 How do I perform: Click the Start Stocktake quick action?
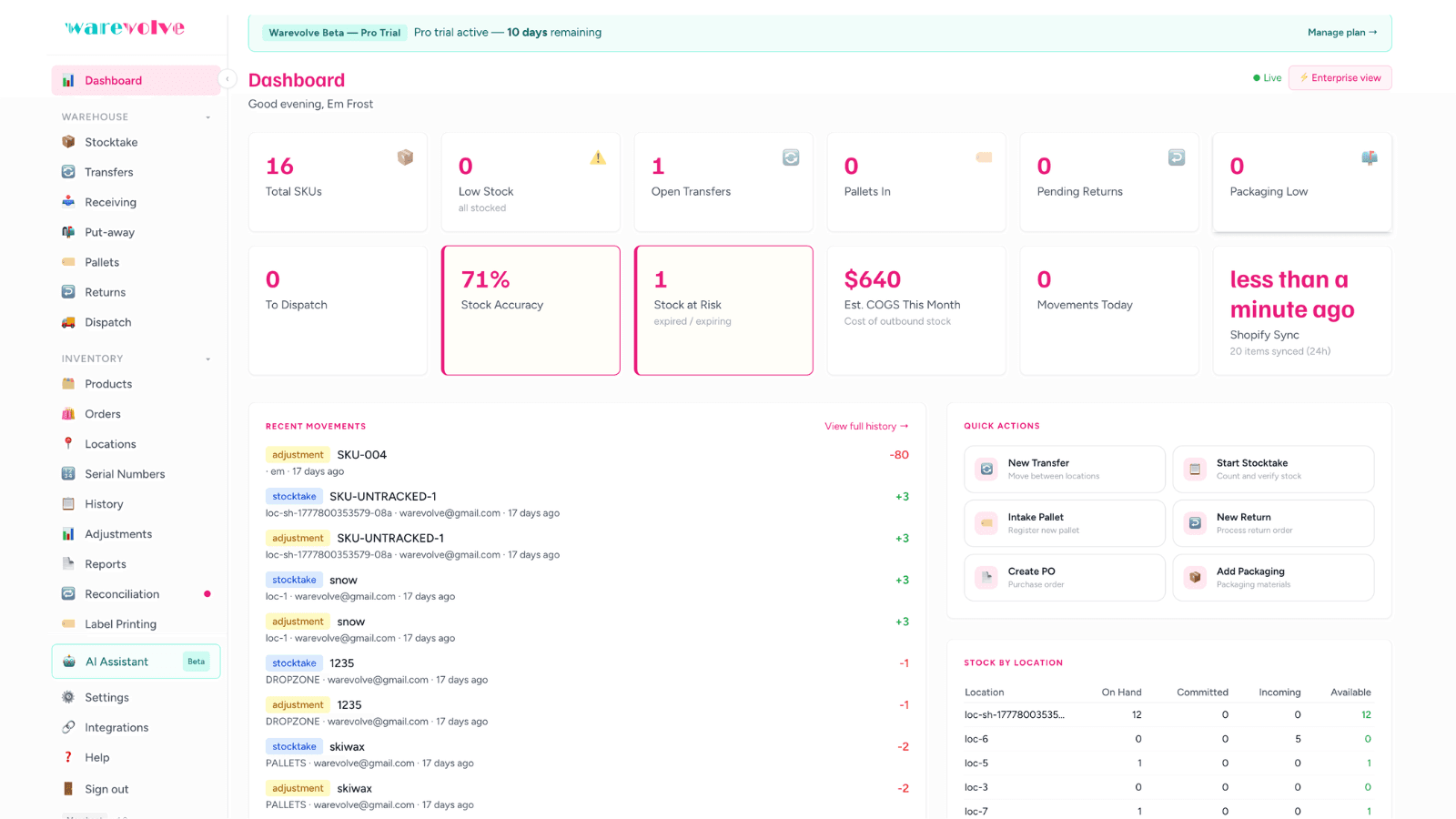pyautogui.click(x=1273, y=469)
